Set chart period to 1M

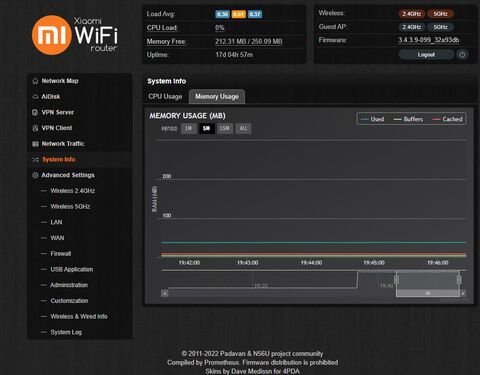coord(189,128)
